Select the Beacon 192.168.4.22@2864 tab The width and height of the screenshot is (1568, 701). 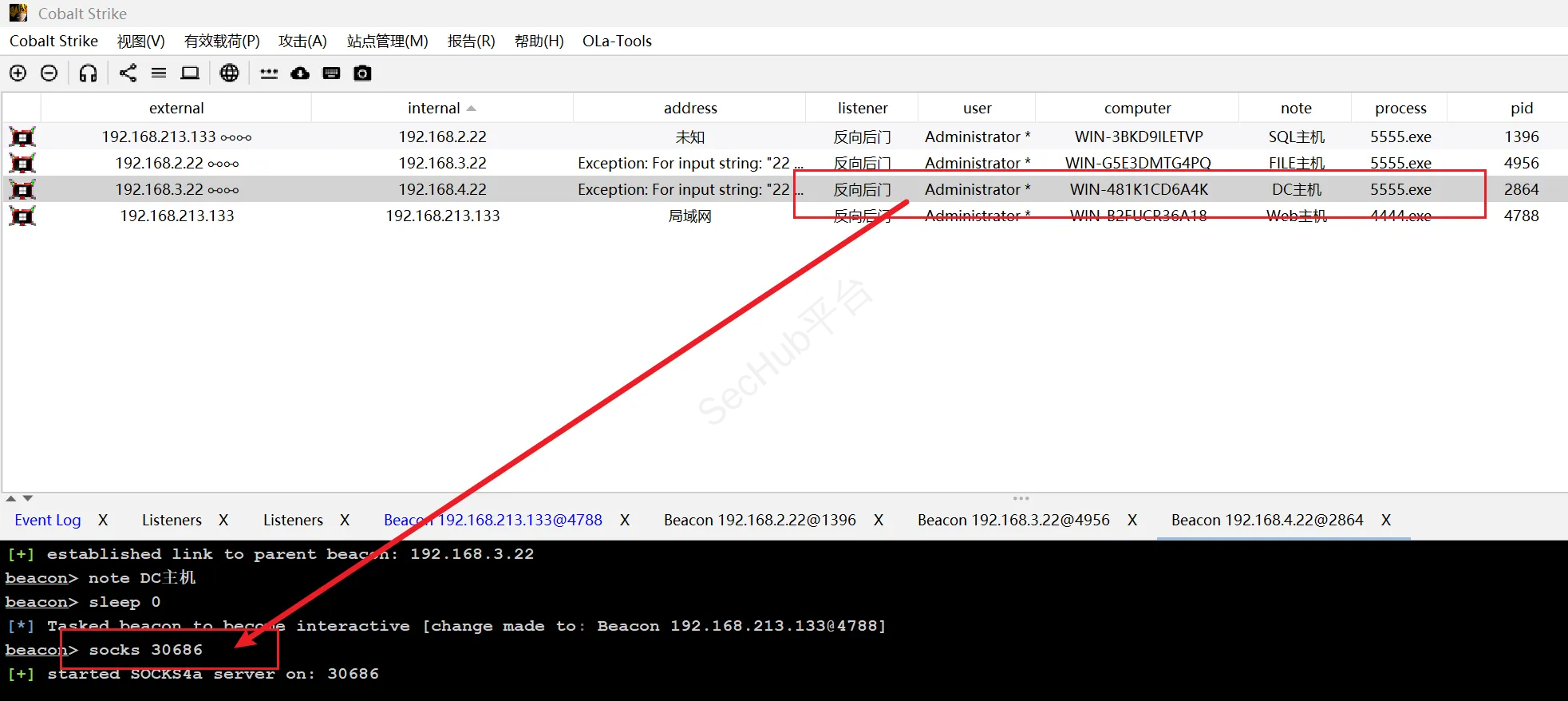click(x=1267, y=520)
